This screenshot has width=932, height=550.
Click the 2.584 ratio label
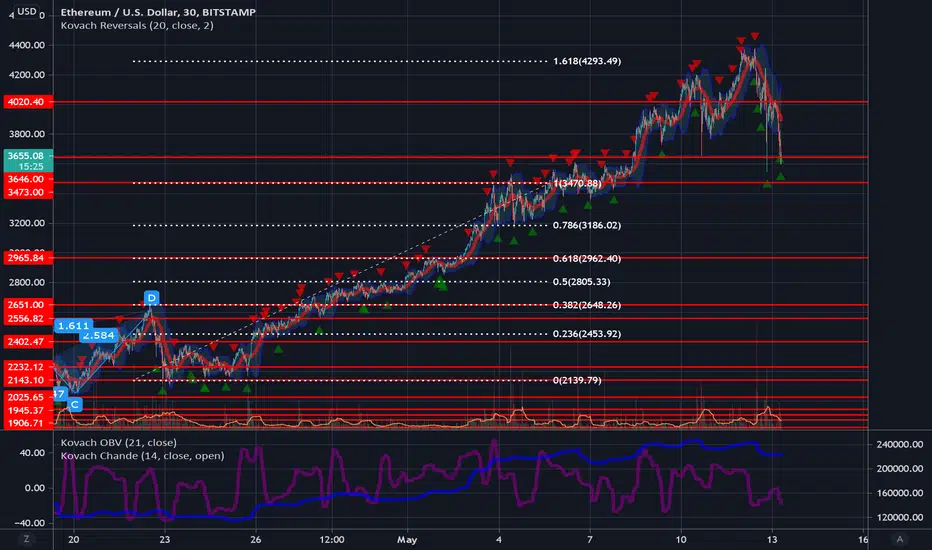(x=99, y=335)
